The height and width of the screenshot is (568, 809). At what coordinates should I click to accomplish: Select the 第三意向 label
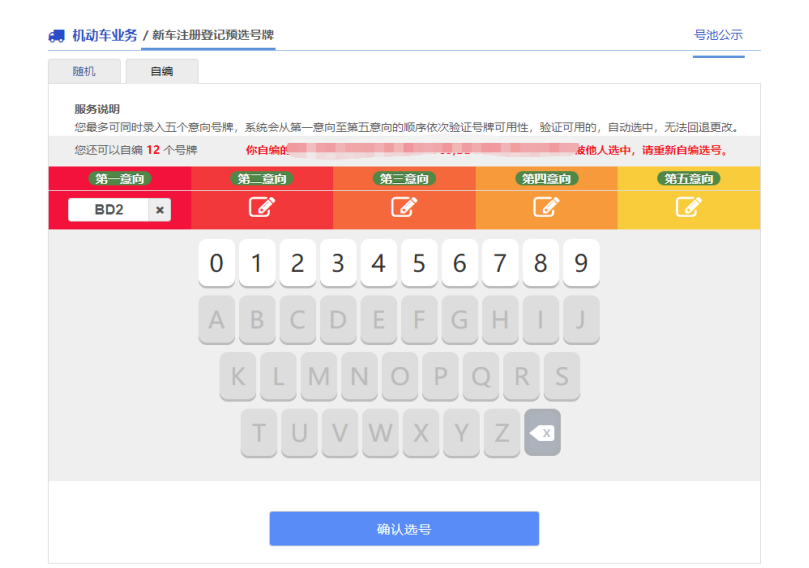pyautogui.click(x=404, y=178)
